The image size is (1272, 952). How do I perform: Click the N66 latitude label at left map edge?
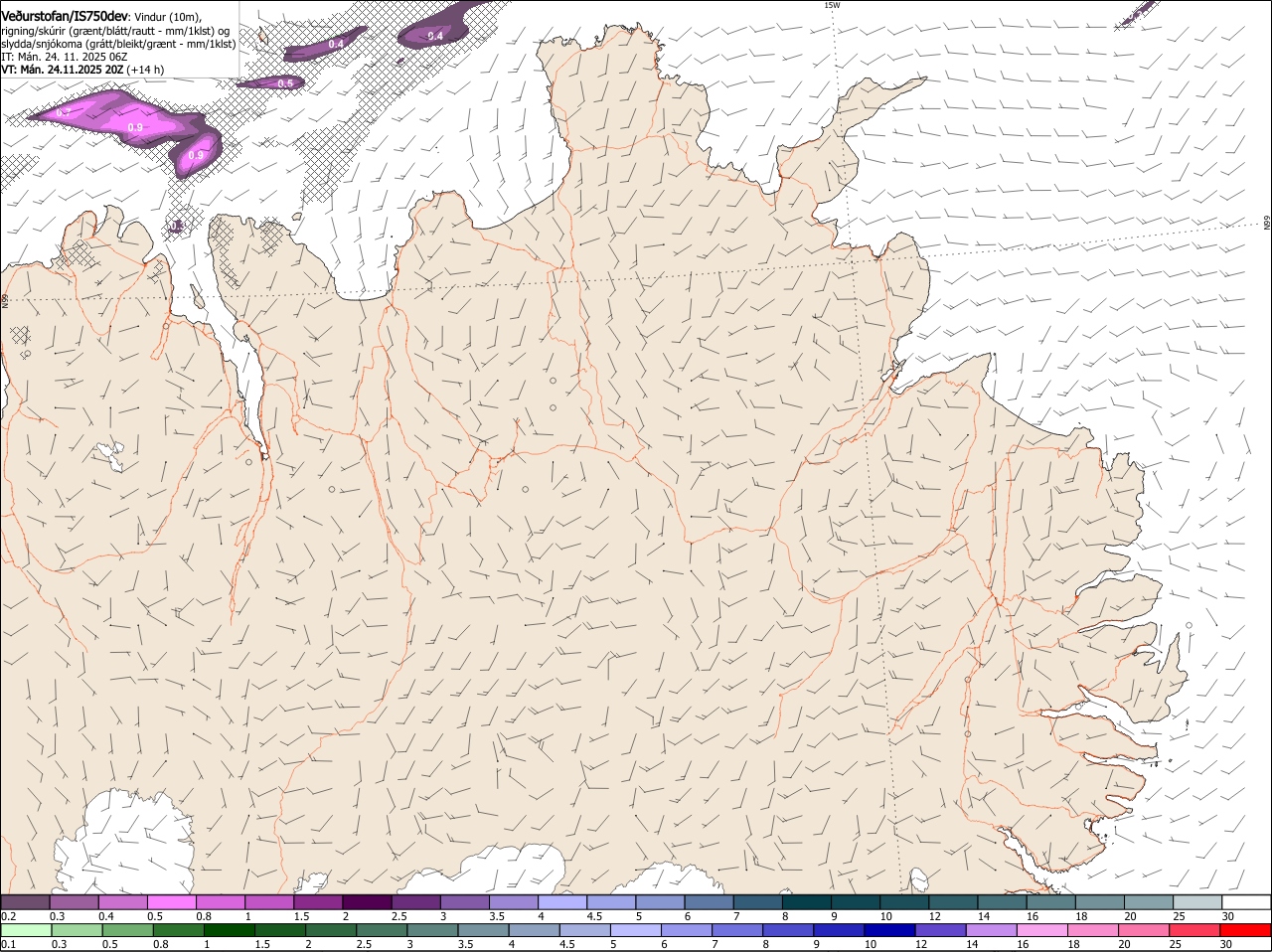point(5,300)
